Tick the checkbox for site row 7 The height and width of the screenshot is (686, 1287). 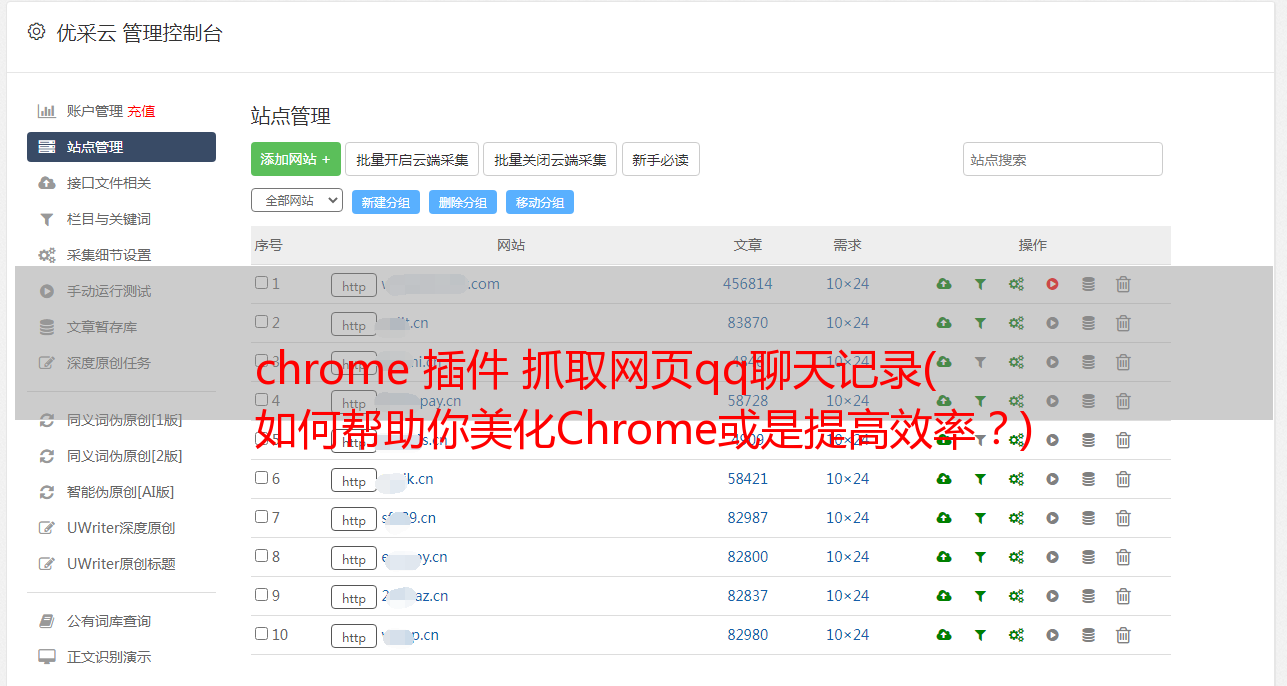point(261,517)
